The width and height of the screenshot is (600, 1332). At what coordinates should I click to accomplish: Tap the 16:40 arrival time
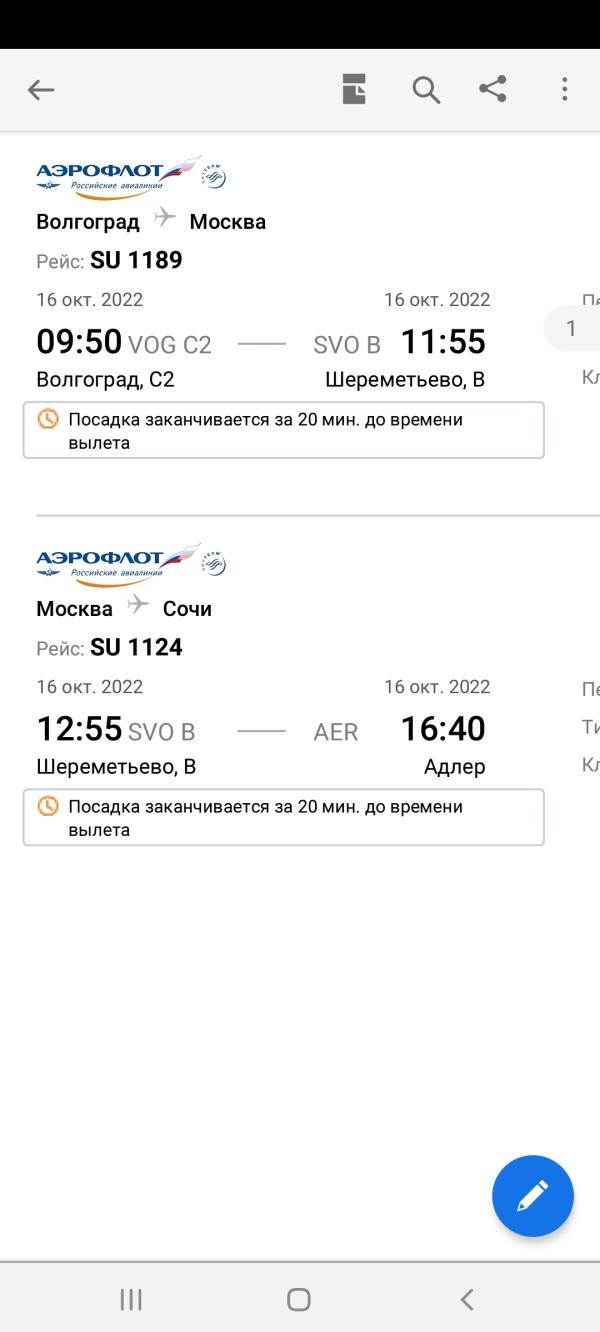(443, 729)
